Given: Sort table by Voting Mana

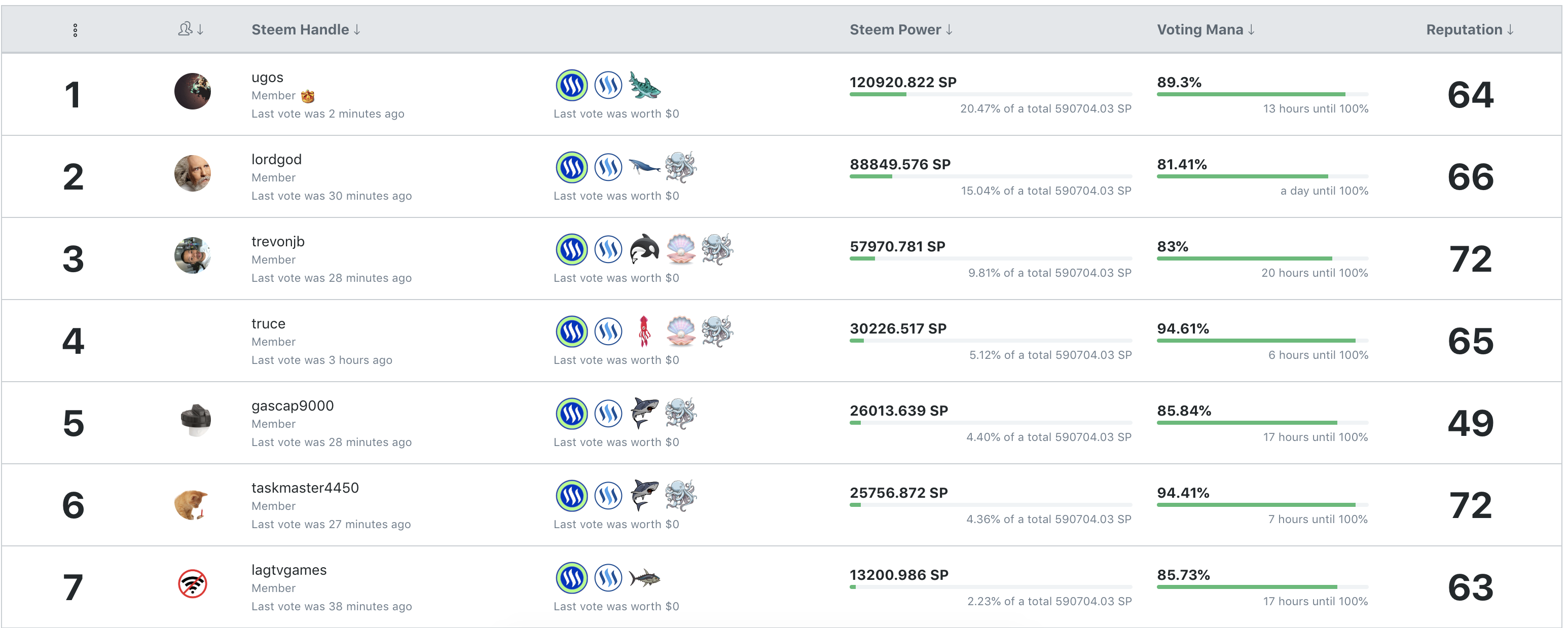Looking at the screenshot, I should click(x=1205, y=29).
